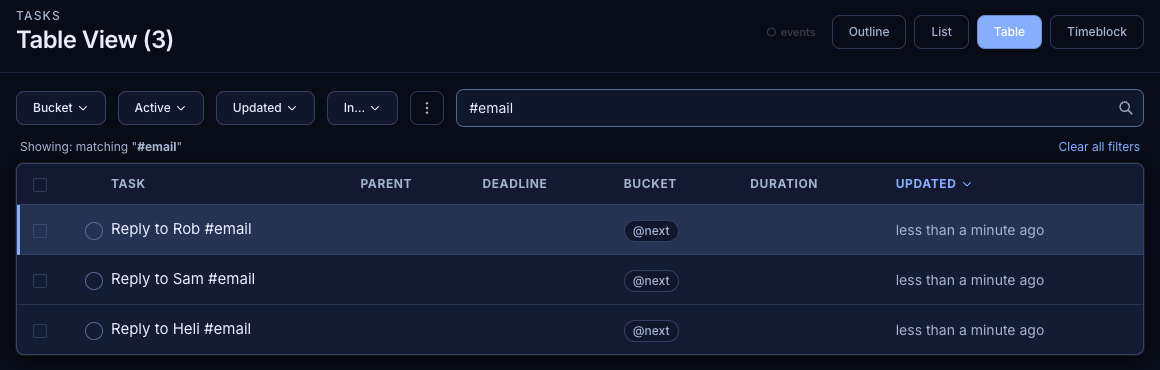Click the search magnifier icon
Viewport: 1160px width, 370px height.
click(1125, 108)
